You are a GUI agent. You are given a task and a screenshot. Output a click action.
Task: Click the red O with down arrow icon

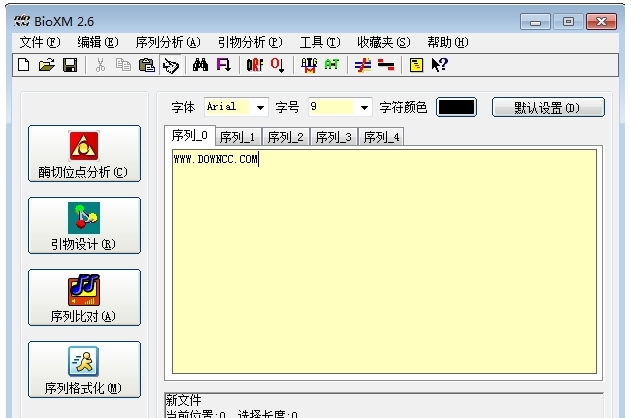point(278,65)
